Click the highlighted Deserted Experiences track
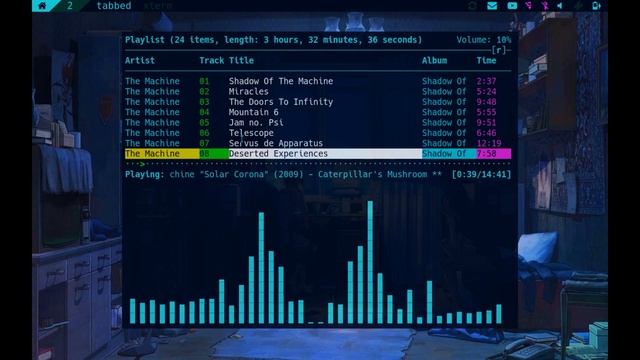 [318, 153]
